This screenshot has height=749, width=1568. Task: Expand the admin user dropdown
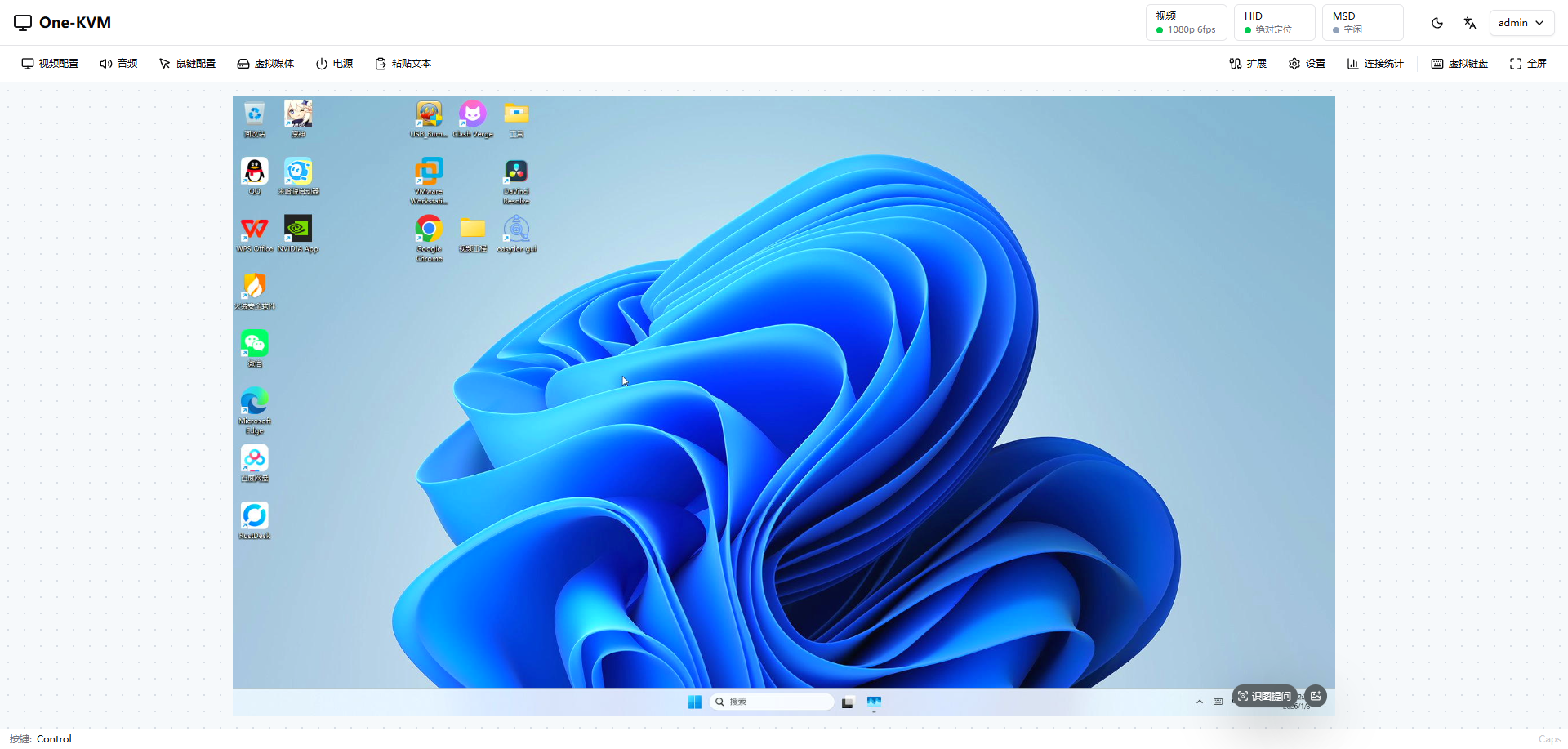pyautogui.click(x=1521, y=23)
